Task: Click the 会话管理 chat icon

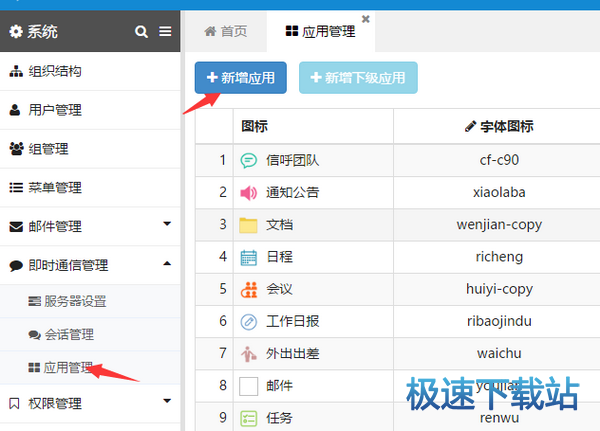Action: pos(34,335)
